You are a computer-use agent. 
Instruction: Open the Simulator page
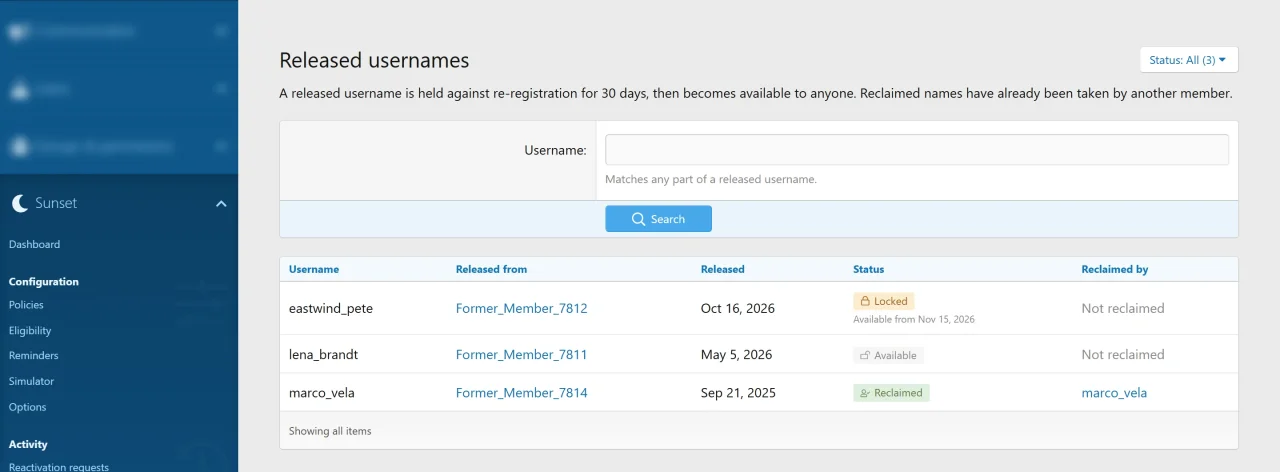pos(31,382)
